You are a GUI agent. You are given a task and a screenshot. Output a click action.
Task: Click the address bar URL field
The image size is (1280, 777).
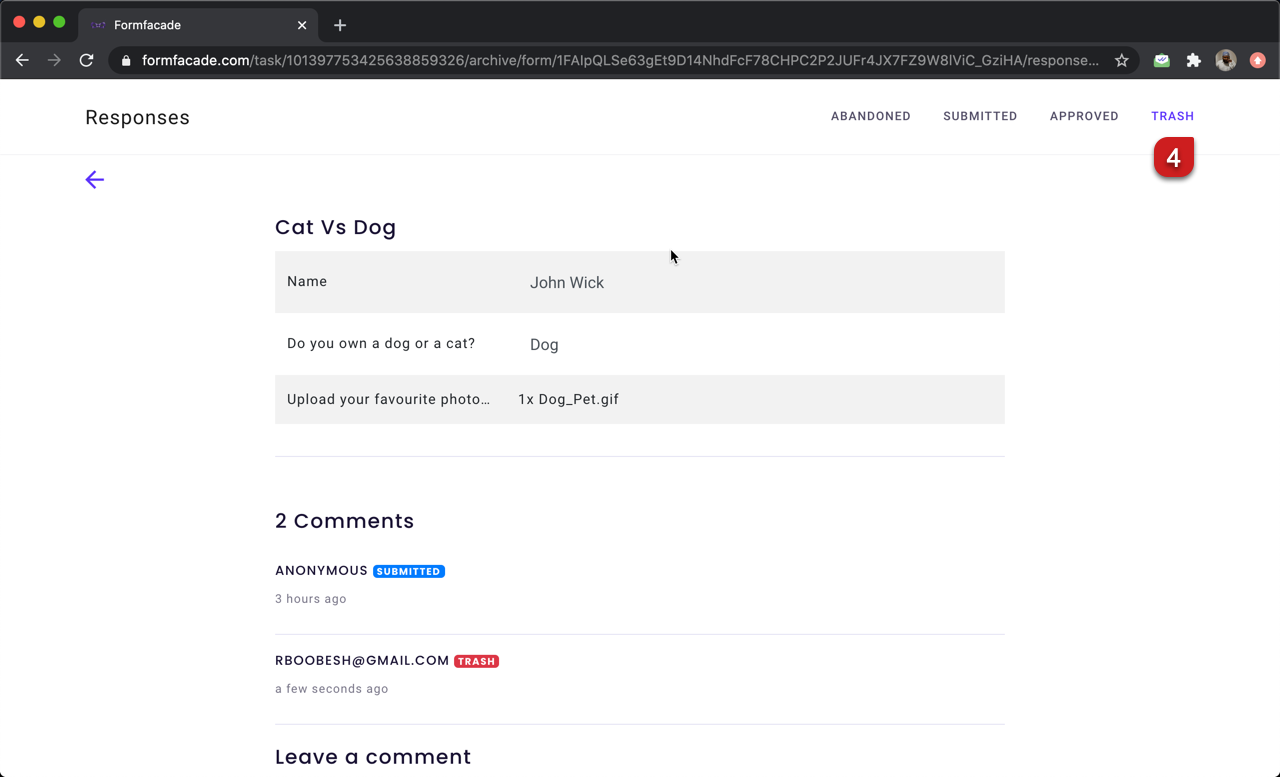tap(620, 61)
